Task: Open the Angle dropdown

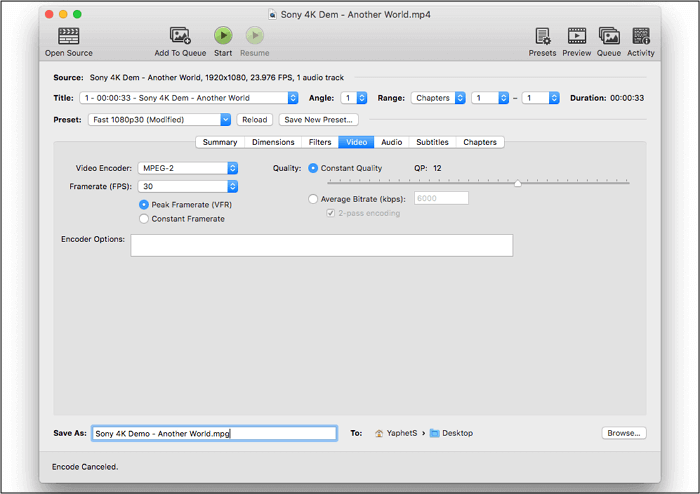Action: (x=354, y=98)
